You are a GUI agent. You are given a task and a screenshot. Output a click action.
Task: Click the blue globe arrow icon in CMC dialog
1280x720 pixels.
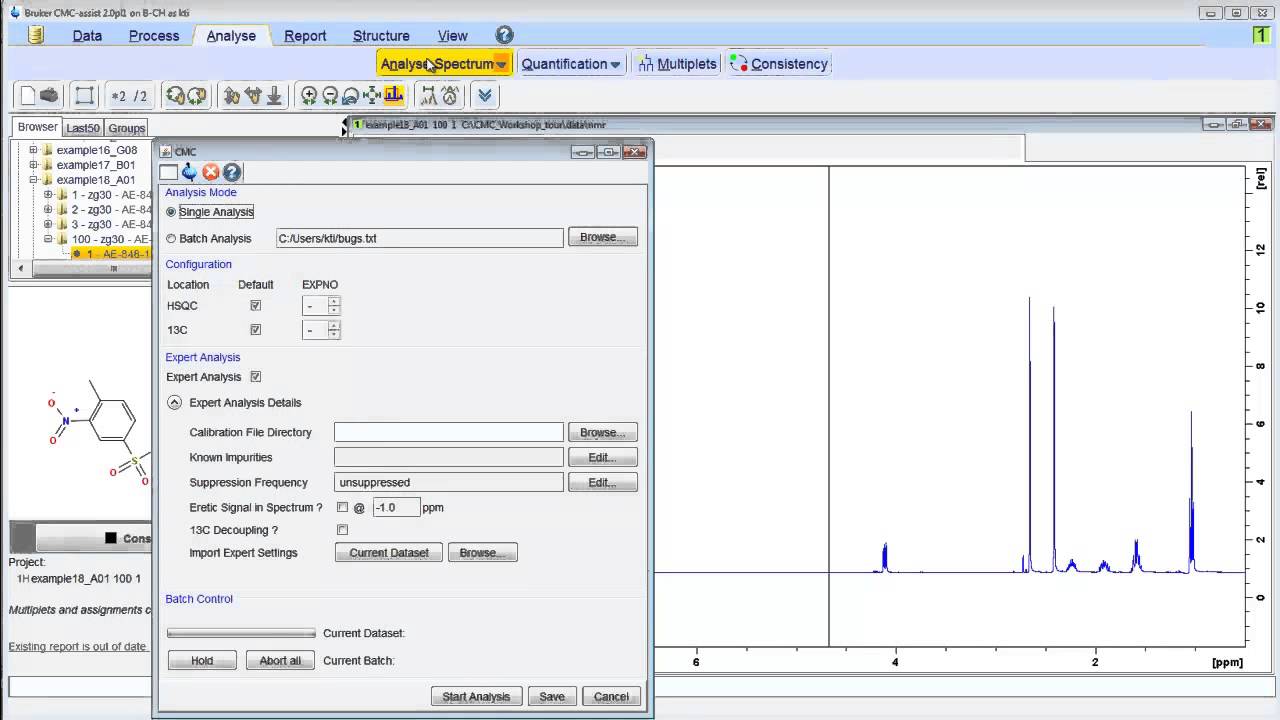coord(190,172)
